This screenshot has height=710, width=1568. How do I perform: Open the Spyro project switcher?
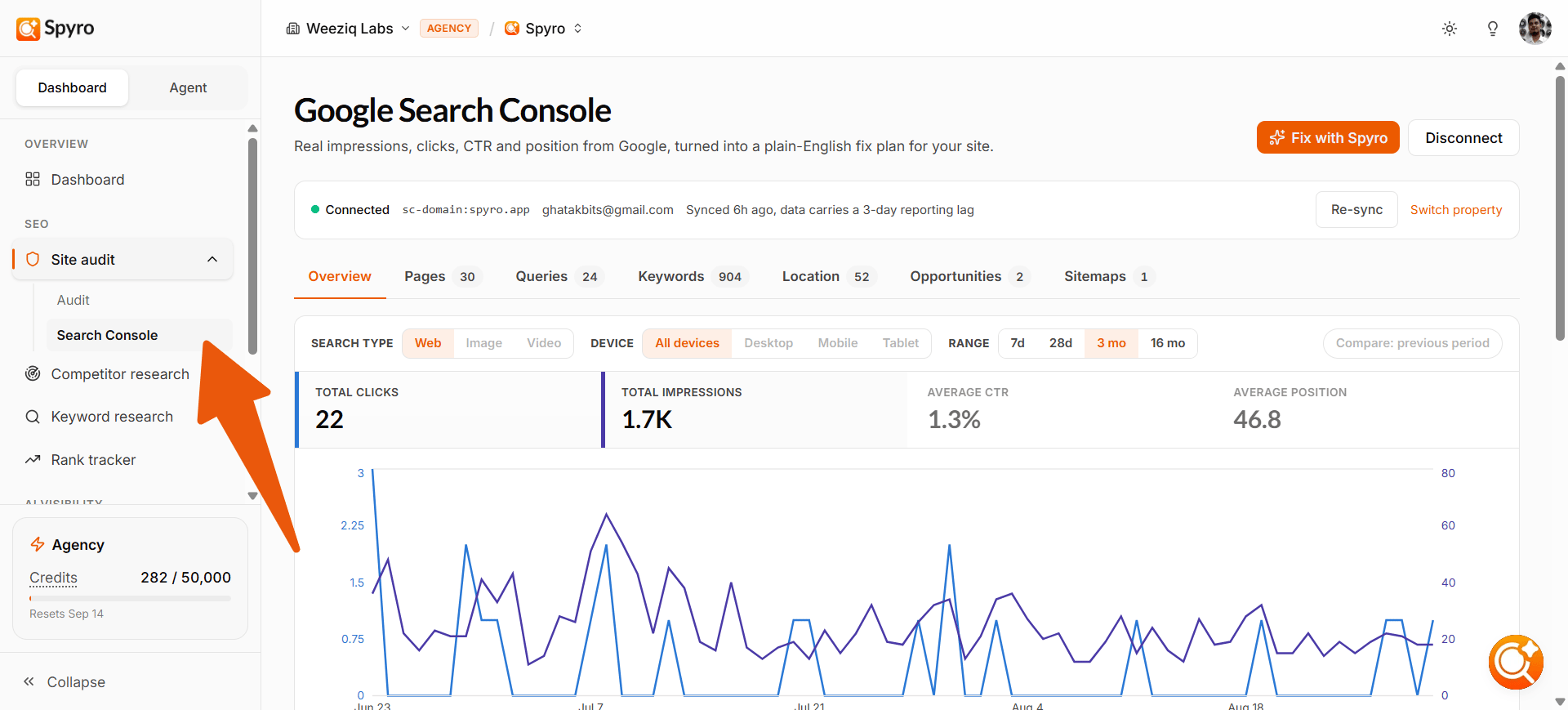[x=544, y=29]
